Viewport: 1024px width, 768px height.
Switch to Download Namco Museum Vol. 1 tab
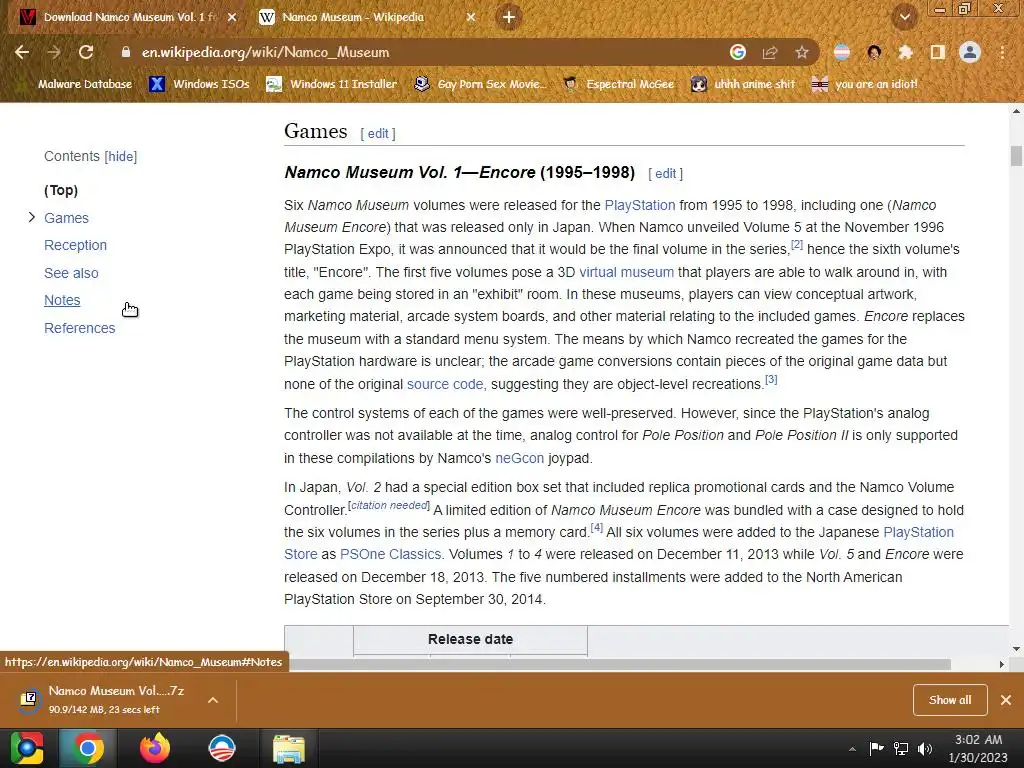[x=128, y=18]
